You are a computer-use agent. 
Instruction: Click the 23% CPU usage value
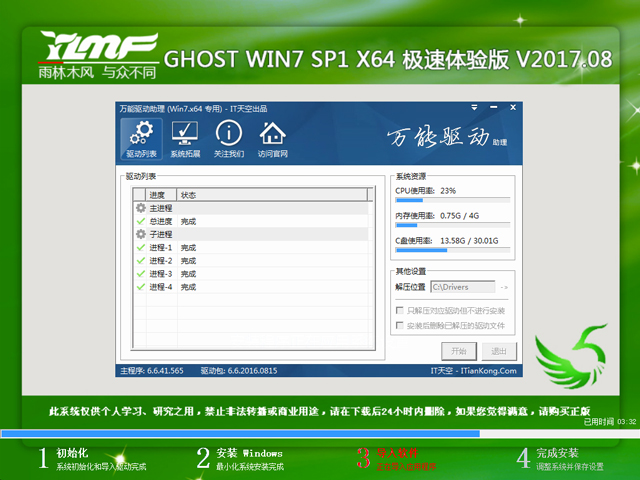coord(448,191)
